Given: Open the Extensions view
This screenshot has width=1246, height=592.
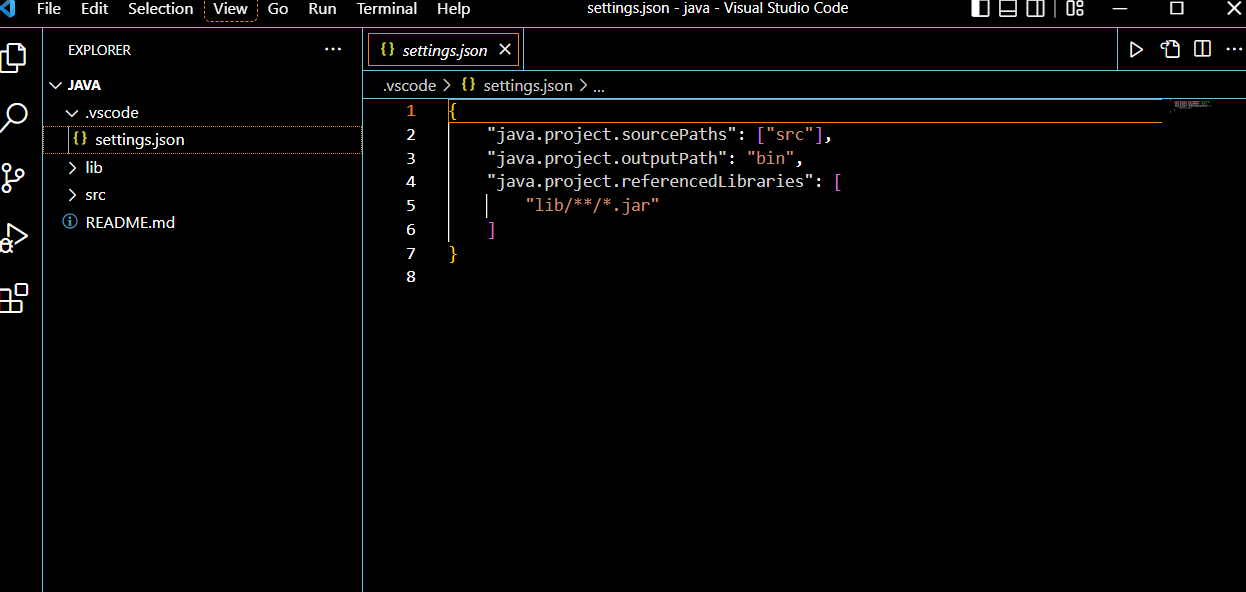Looking at the screenshot, I should point(14,298).
